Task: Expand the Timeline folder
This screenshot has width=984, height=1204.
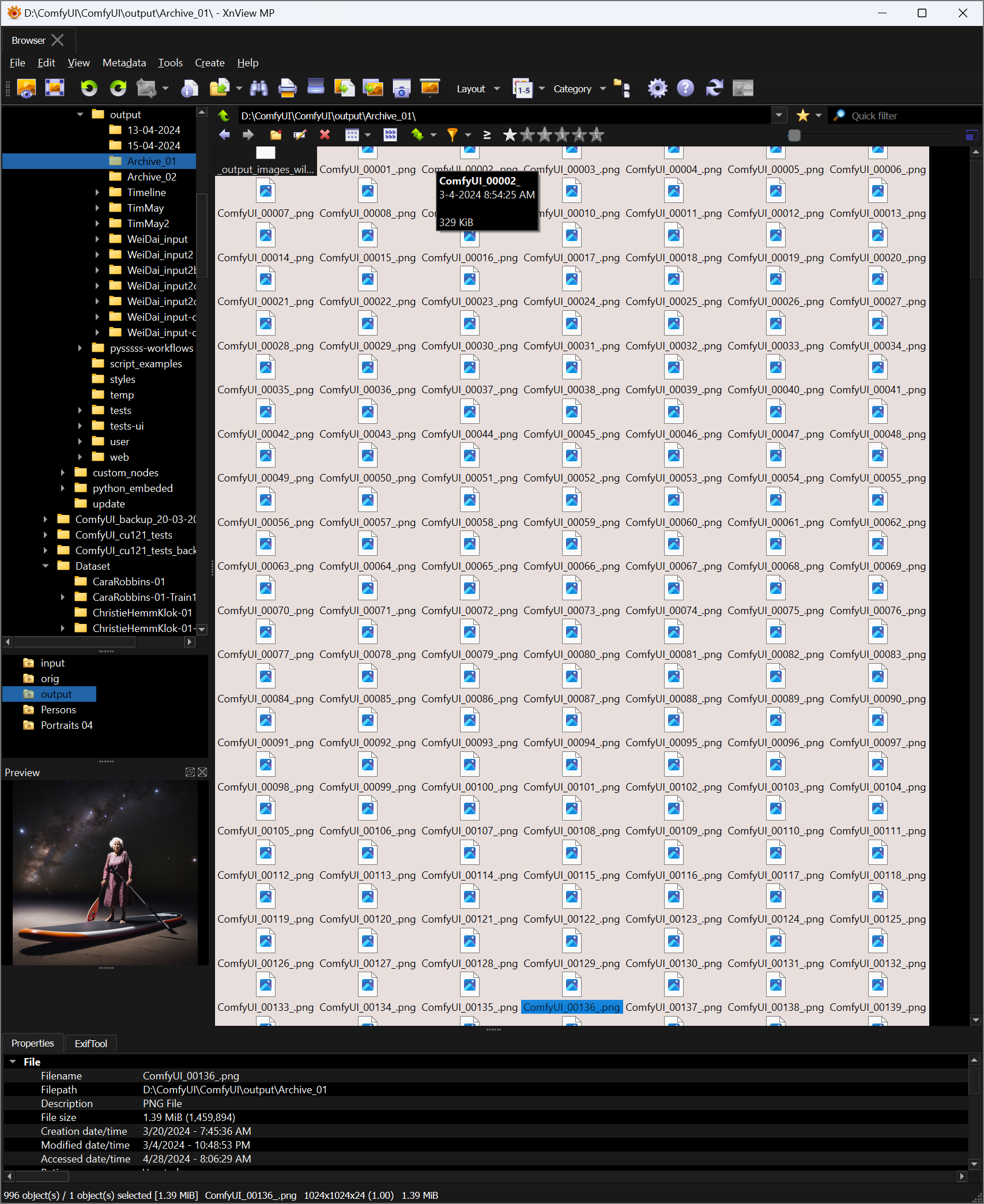Action: [97, 193]
